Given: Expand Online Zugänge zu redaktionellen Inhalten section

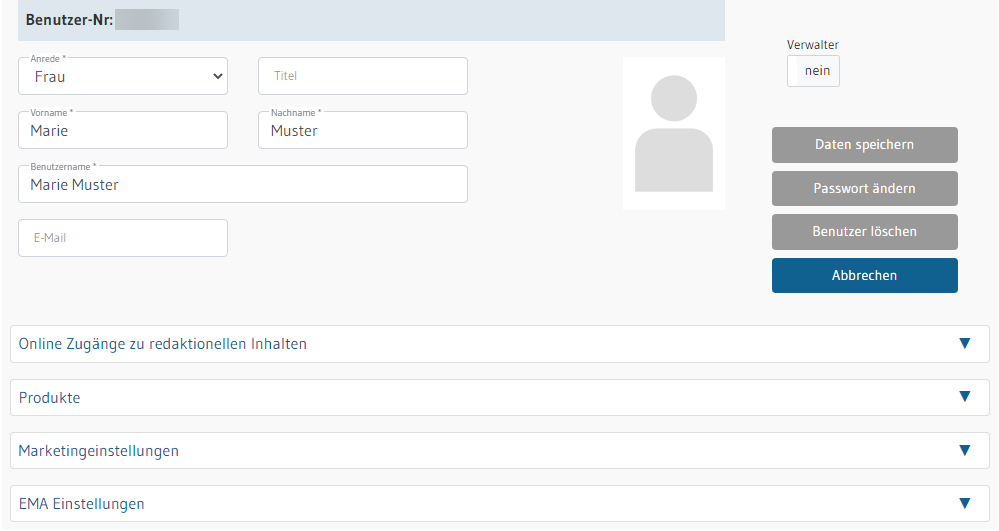Looking at the screenshot, I should pos(500,344).
